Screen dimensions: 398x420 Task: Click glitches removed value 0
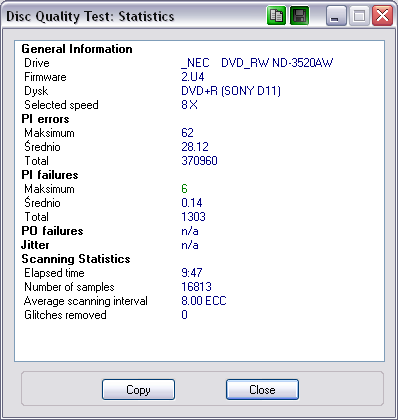(x=184, y=315)
